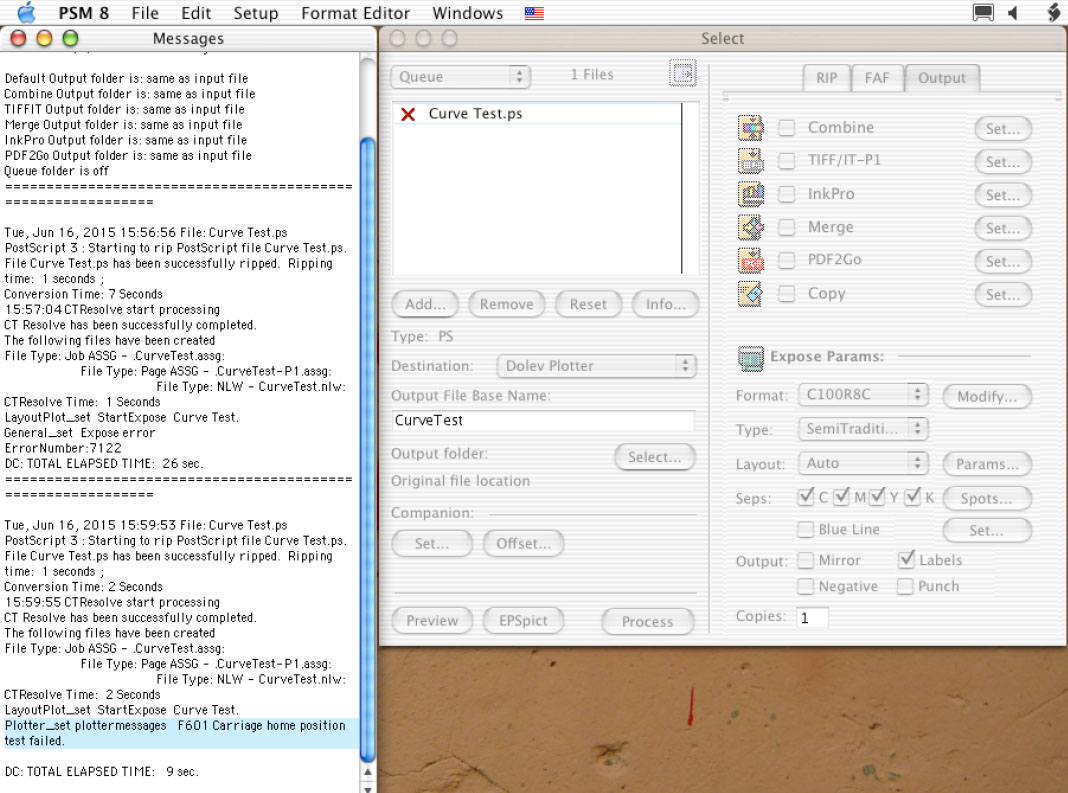Open the Format Editor menu
This screenshot has height=793, width=1068.
click(356, 13)
